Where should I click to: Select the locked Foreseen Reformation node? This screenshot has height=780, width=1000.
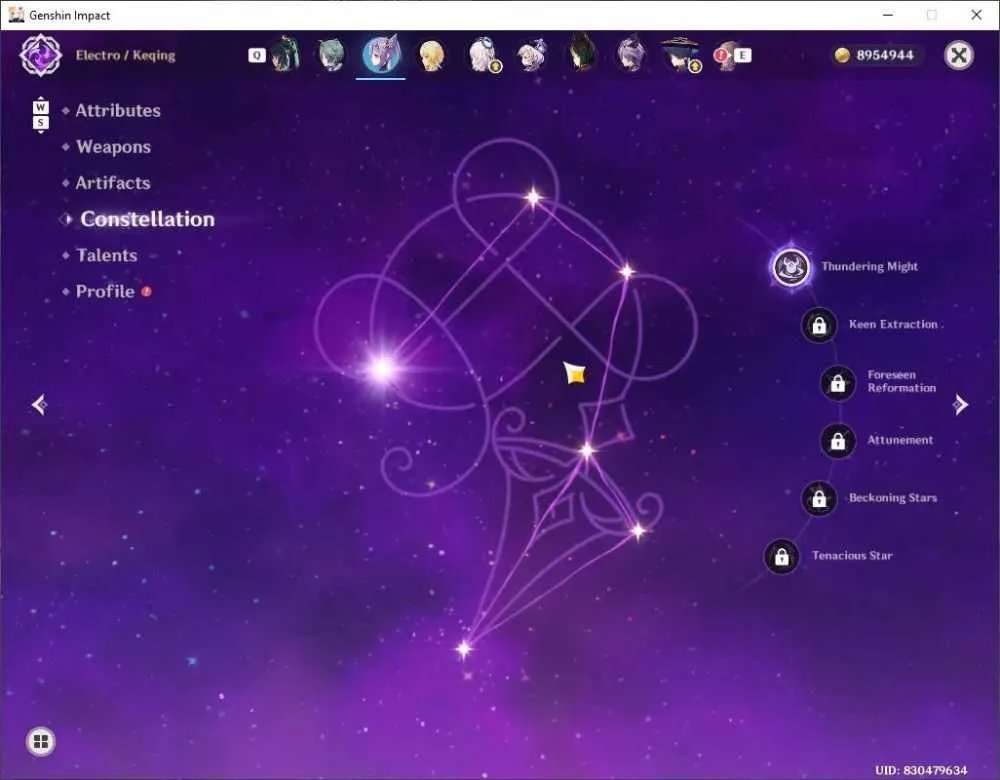coord(837,383)
